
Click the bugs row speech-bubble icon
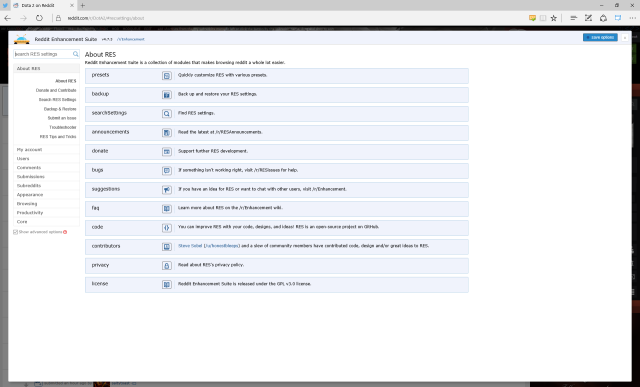(167, 171)
